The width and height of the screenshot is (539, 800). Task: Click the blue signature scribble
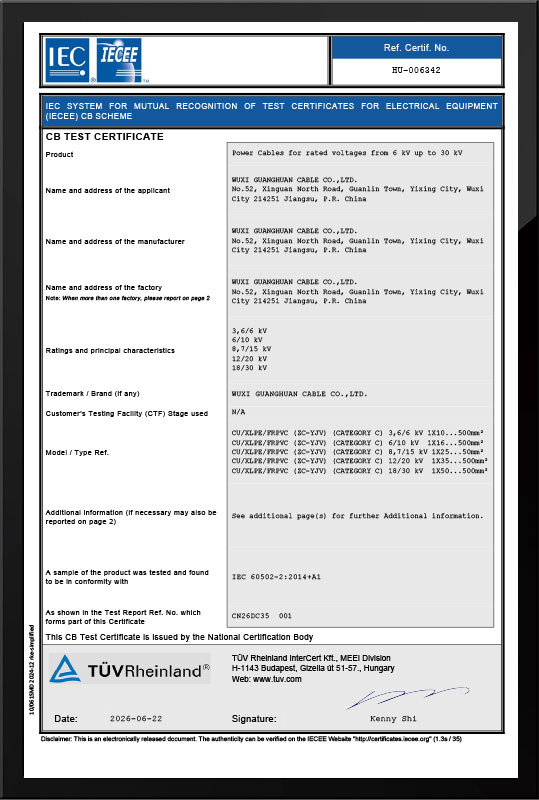(x=408, y=697)
